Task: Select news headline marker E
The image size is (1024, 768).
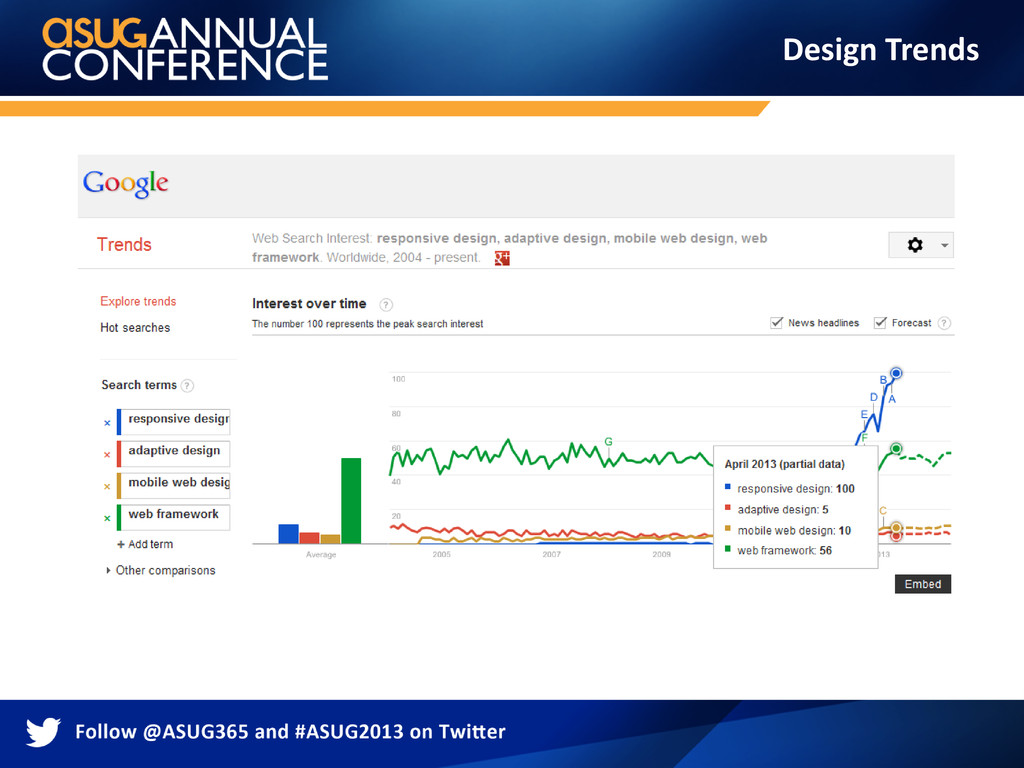Action: [864, 415]
